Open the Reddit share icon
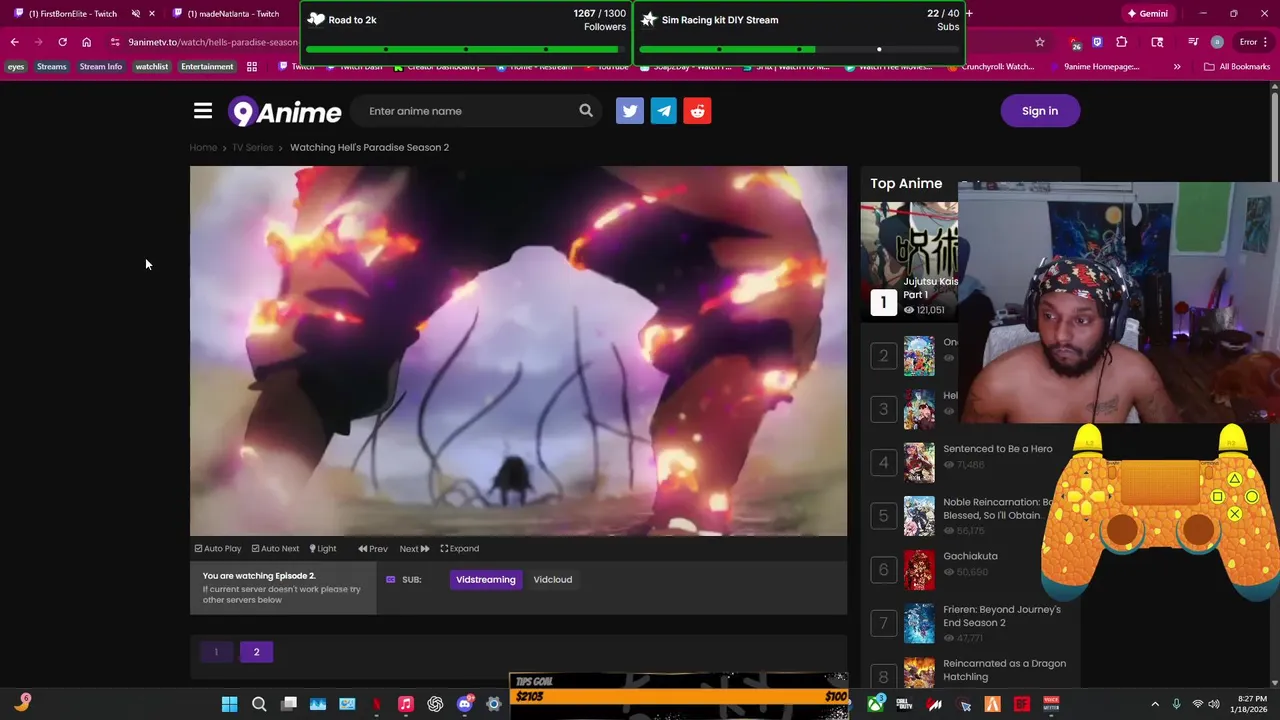This screenshot has height=720, width=1280. click(x=698, y=111)
